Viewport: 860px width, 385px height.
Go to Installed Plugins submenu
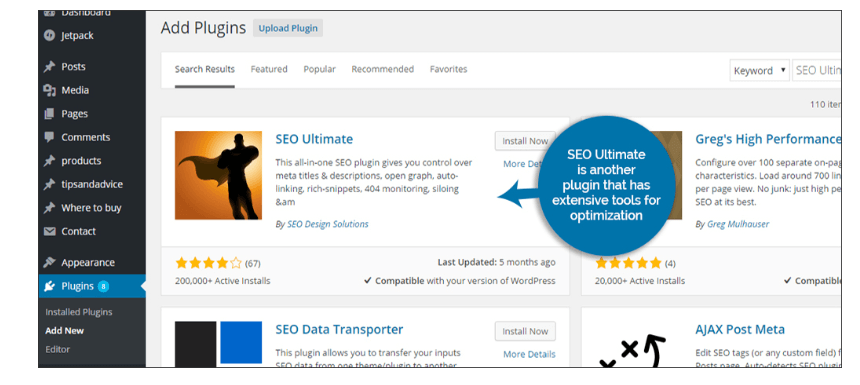click(78, 312)
